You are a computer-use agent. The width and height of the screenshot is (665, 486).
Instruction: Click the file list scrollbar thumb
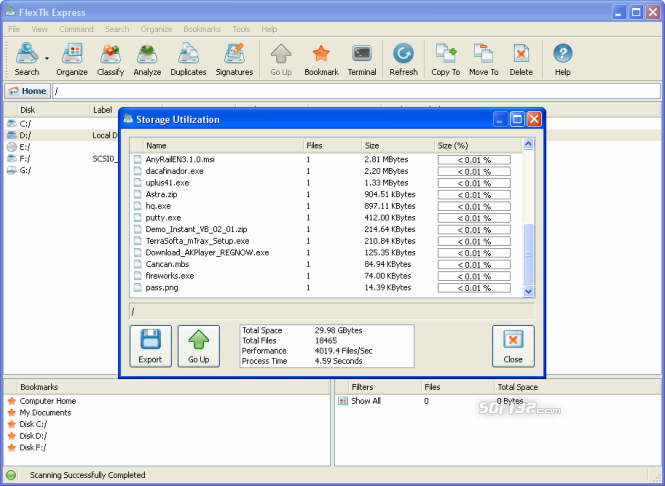click(528, 254)
